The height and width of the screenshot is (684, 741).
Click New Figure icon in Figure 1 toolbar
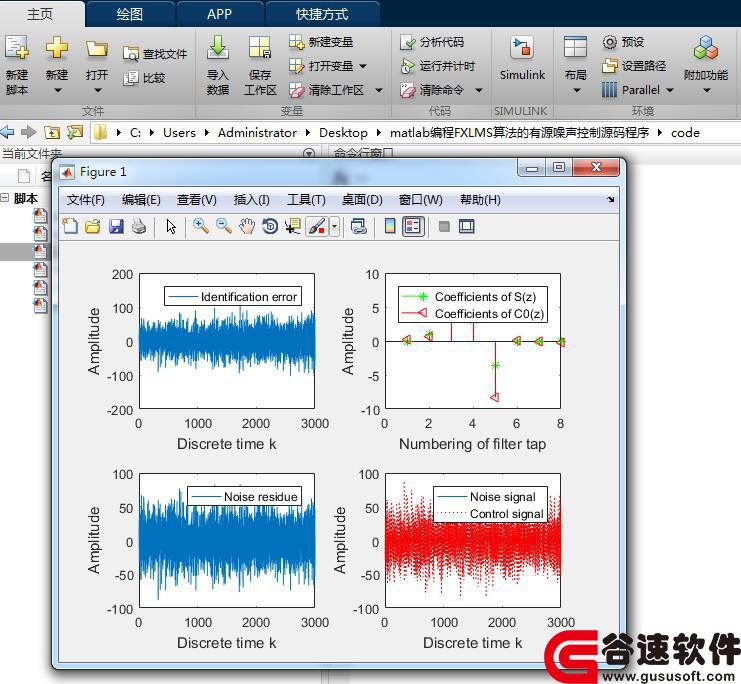[70, 226]
